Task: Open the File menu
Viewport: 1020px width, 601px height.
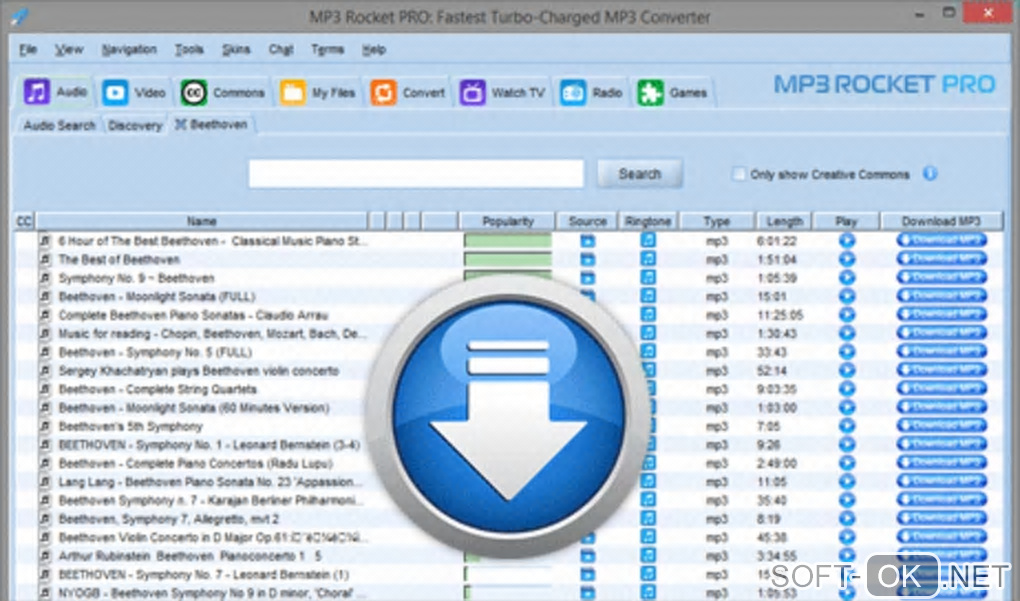Action: [x=27, y=49]
